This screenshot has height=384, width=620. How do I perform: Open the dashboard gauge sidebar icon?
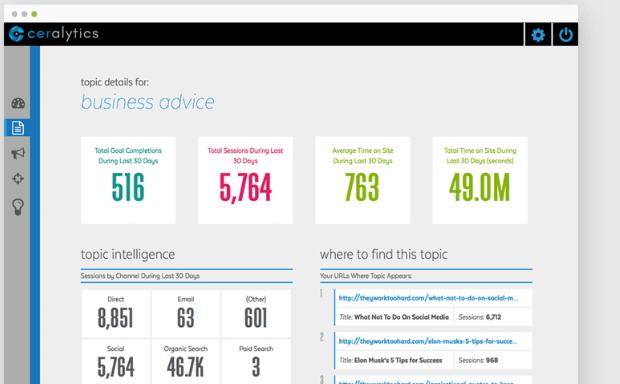18,103
